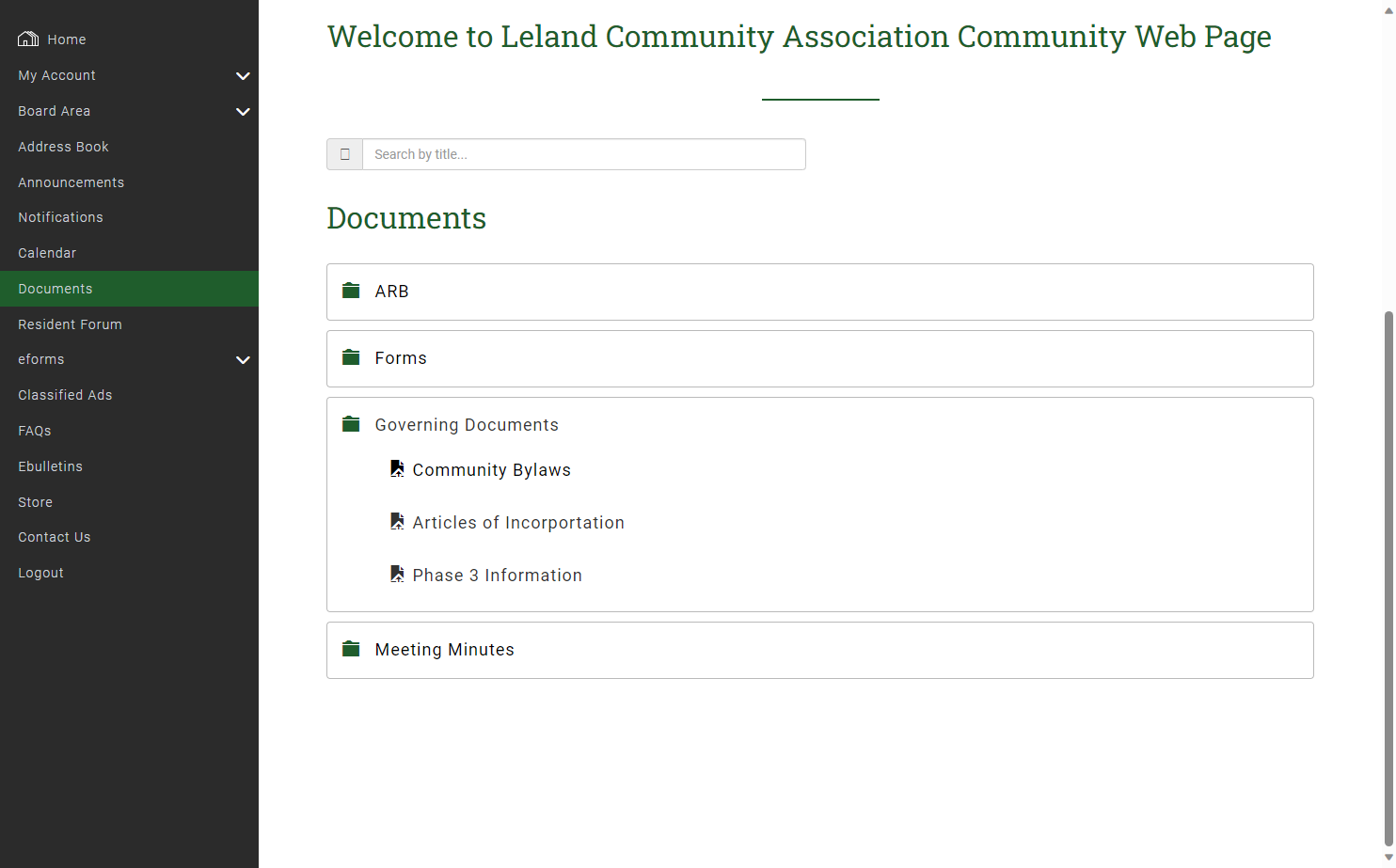Viewport: 1396px width, 868px height.
Task: Click the Community Bylaws file icon
Action: (397, 468)
